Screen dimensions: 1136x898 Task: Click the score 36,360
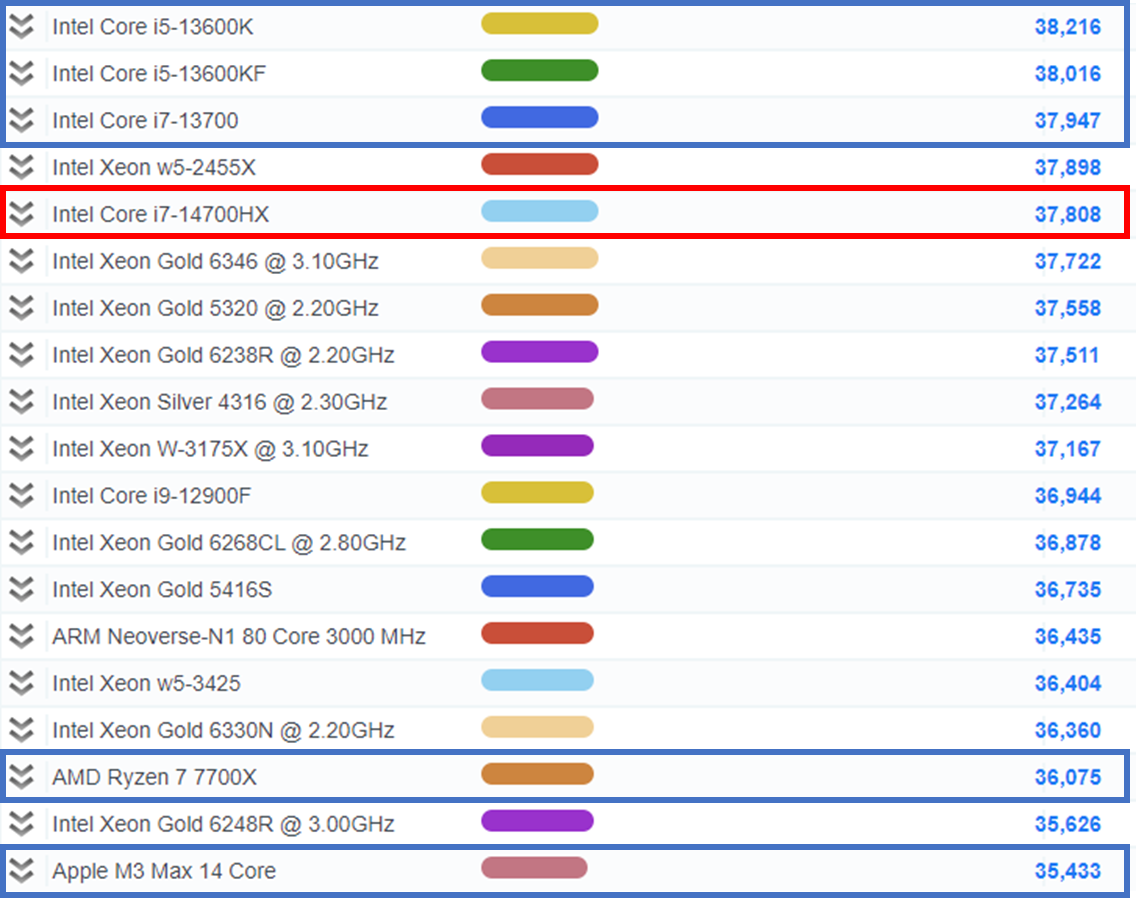coord(1068,730)
